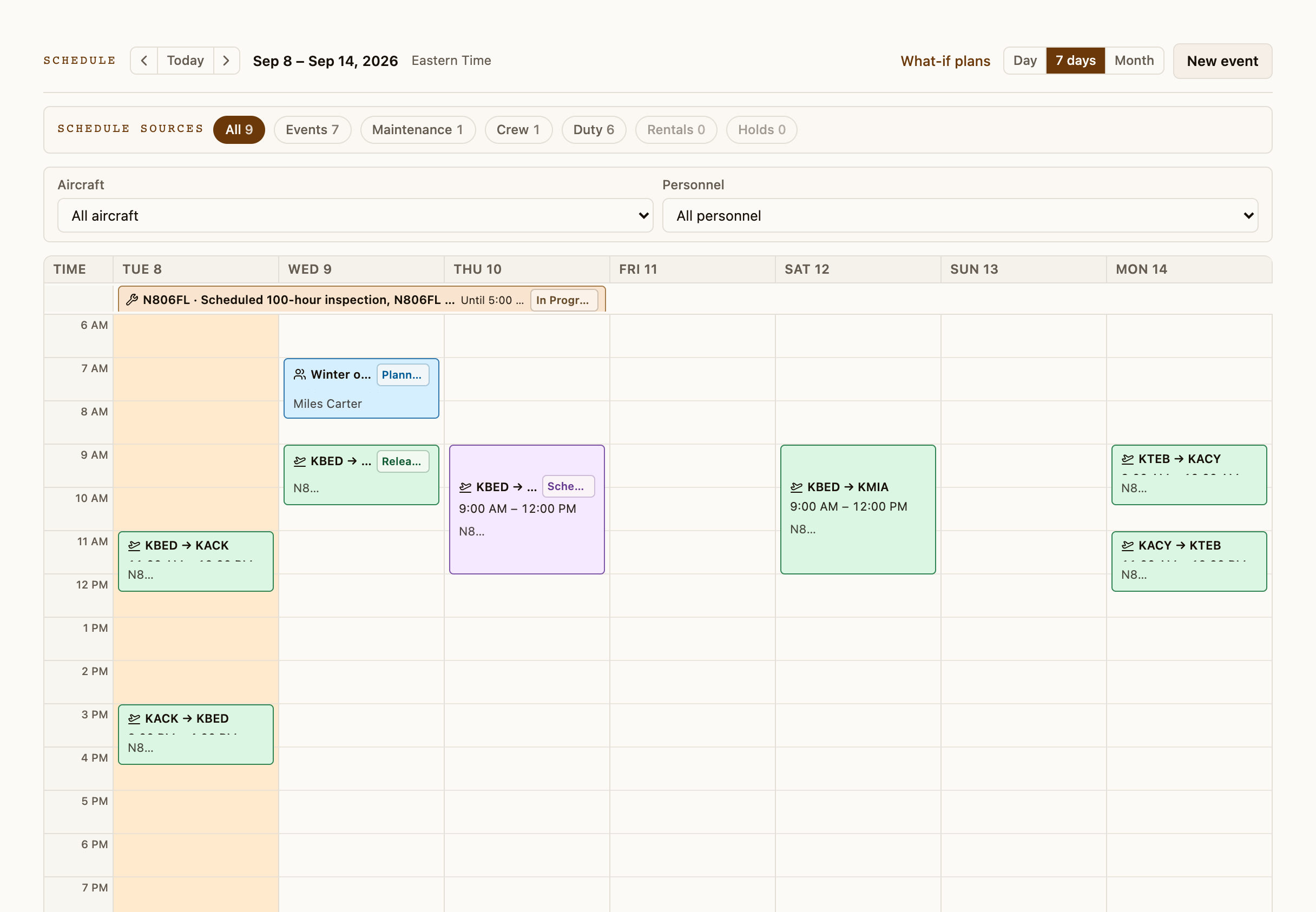Open the All personnel dropdown
Viewport: 1316px width, 912px height.
pyautogui.click(x=960, y=215)
